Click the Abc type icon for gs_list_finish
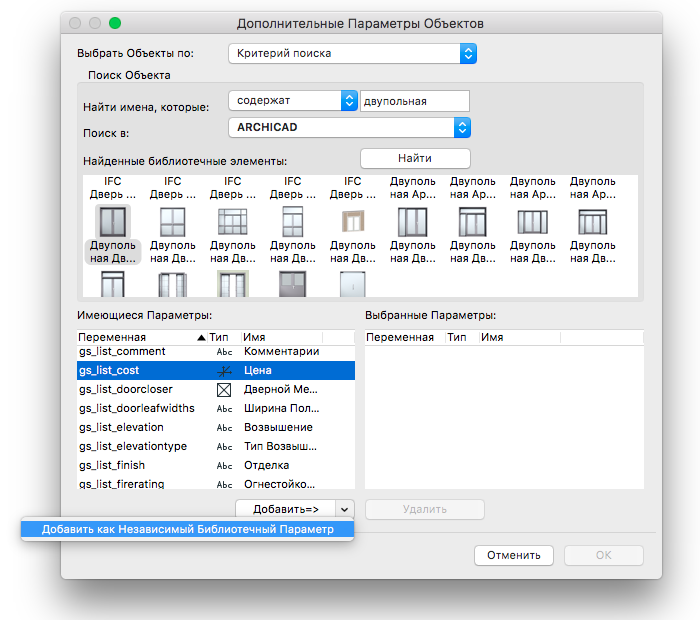Screen dimensions: 700x620 (224, 466)
